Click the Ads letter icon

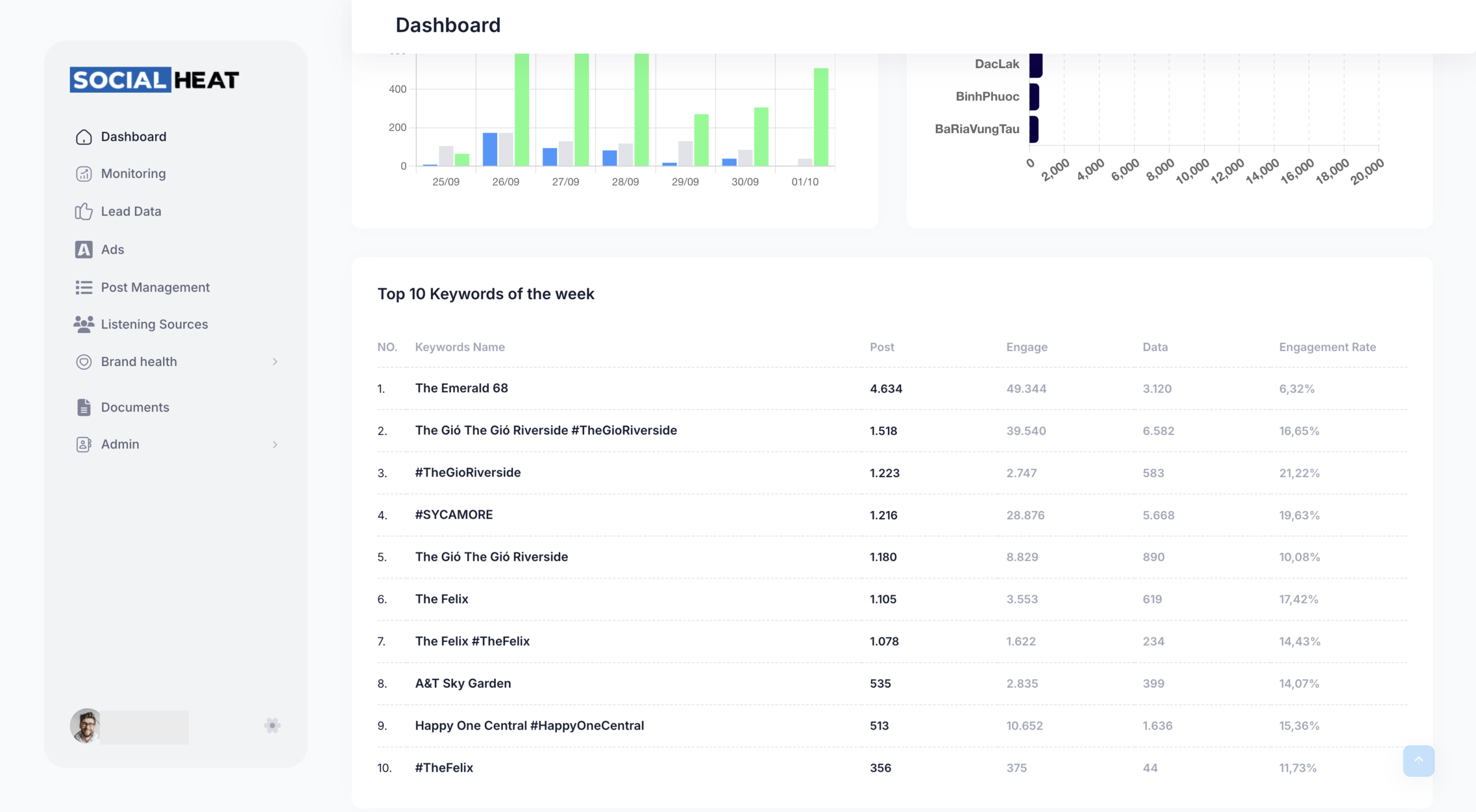click(84, 250)
